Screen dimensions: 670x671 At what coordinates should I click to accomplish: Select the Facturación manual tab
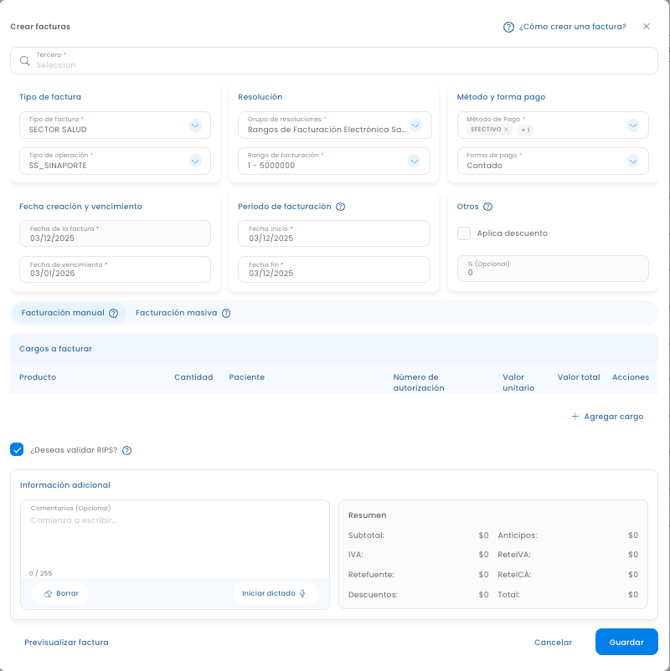pyautogui.click(x=63, y=313)
